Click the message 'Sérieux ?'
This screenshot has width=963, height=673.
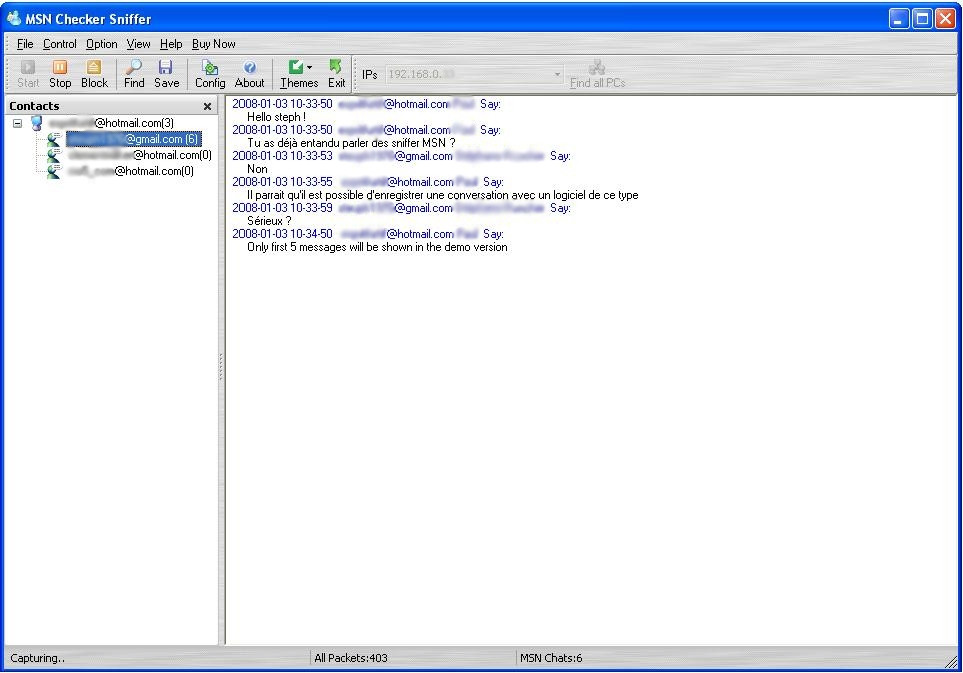point(269,221)
